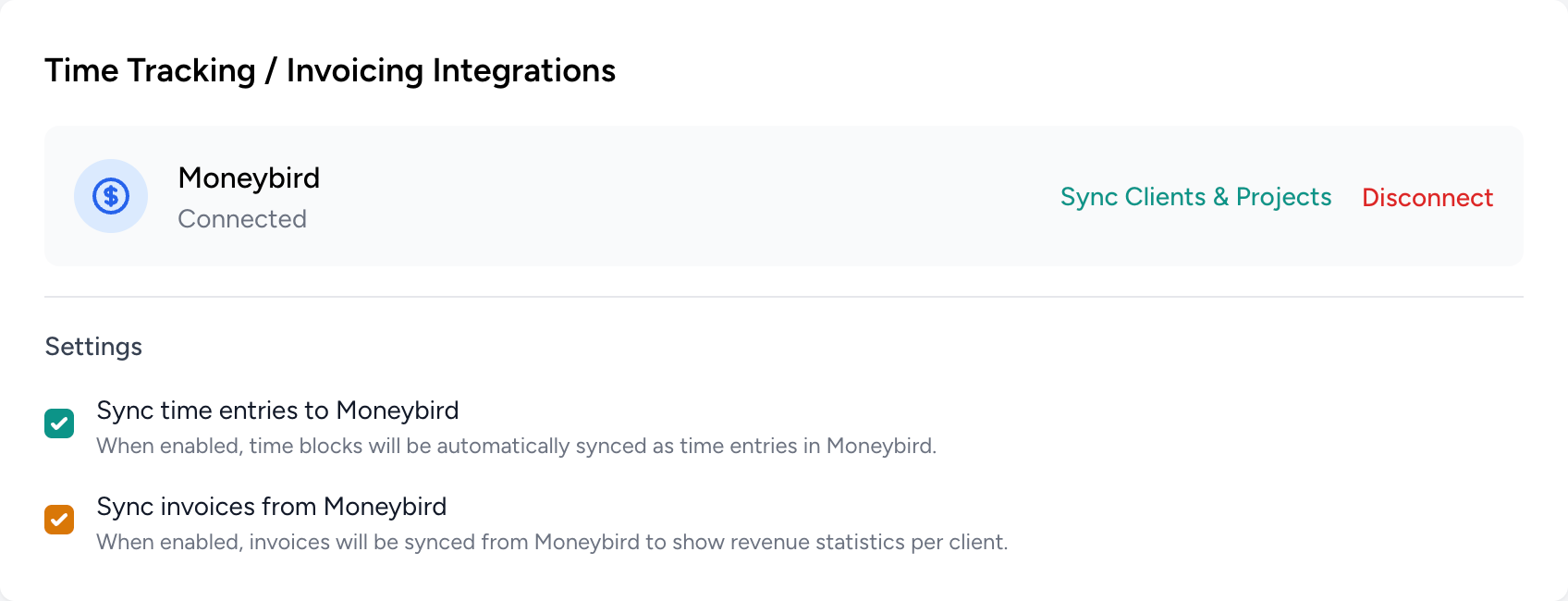
Task: Click the Settings section header
Action: click(93, 347)
